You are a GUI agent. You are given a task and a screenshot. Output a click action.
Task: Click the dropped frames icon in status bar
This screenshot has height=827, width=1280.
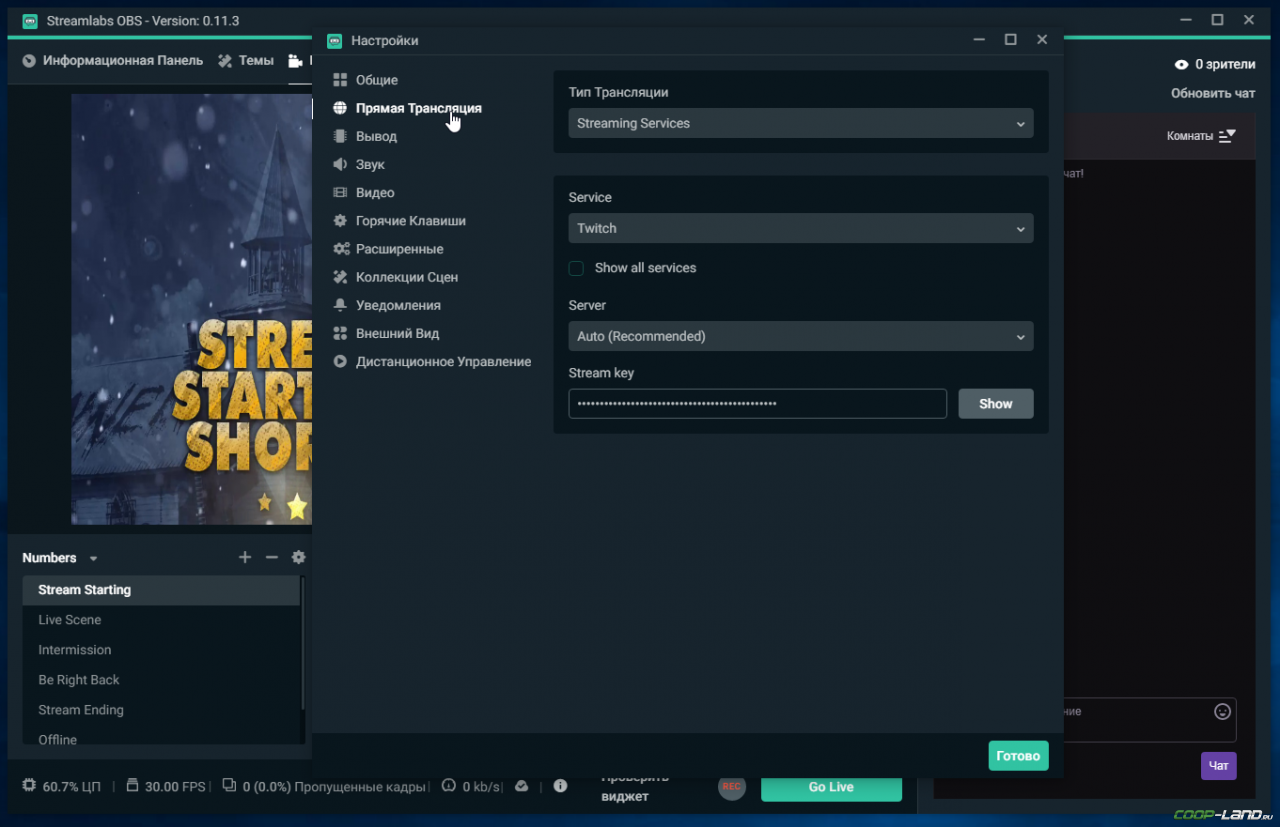[229, 786]
